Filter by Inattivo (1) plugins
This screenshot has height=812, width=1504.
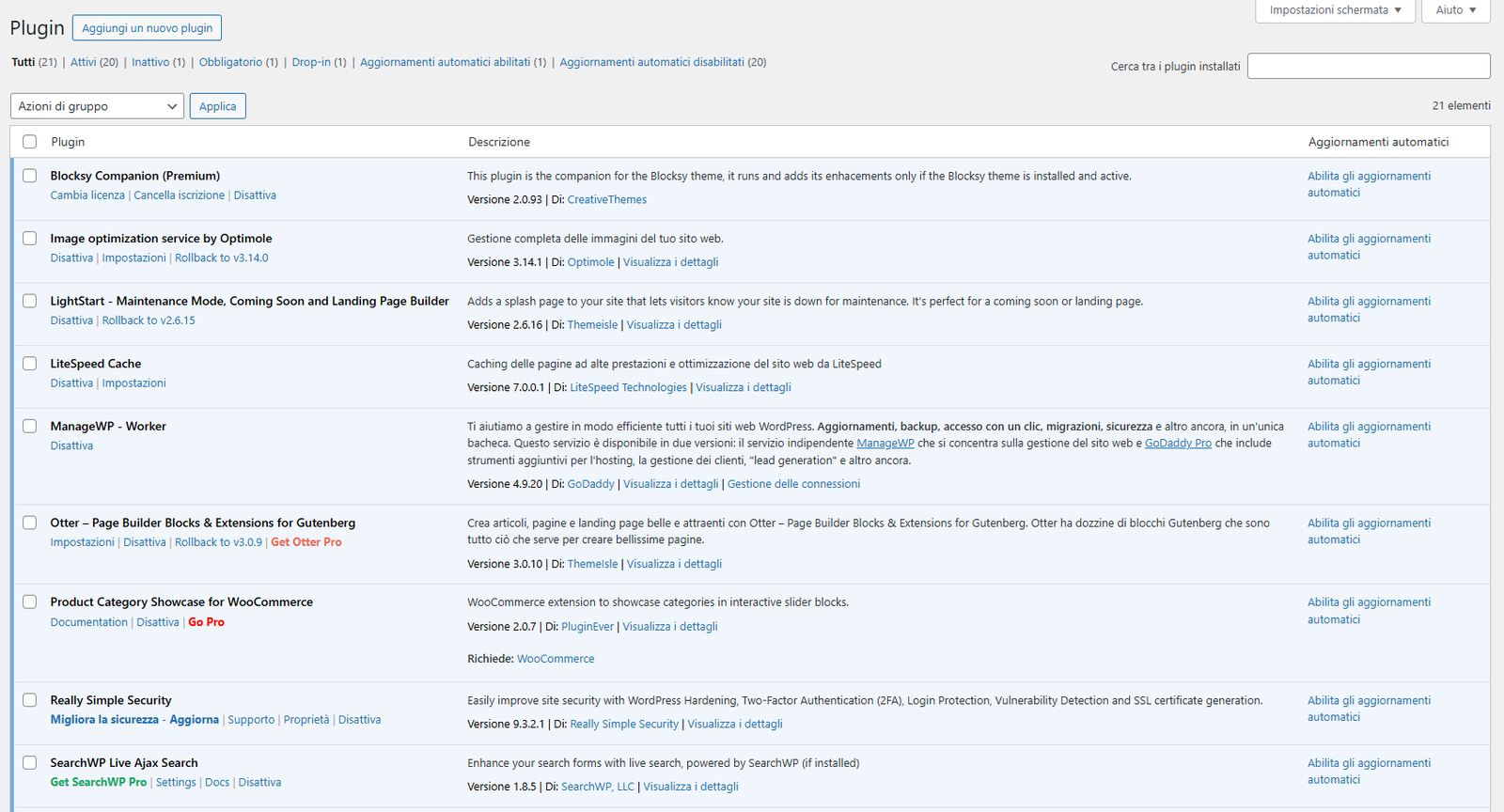point(158,62)
